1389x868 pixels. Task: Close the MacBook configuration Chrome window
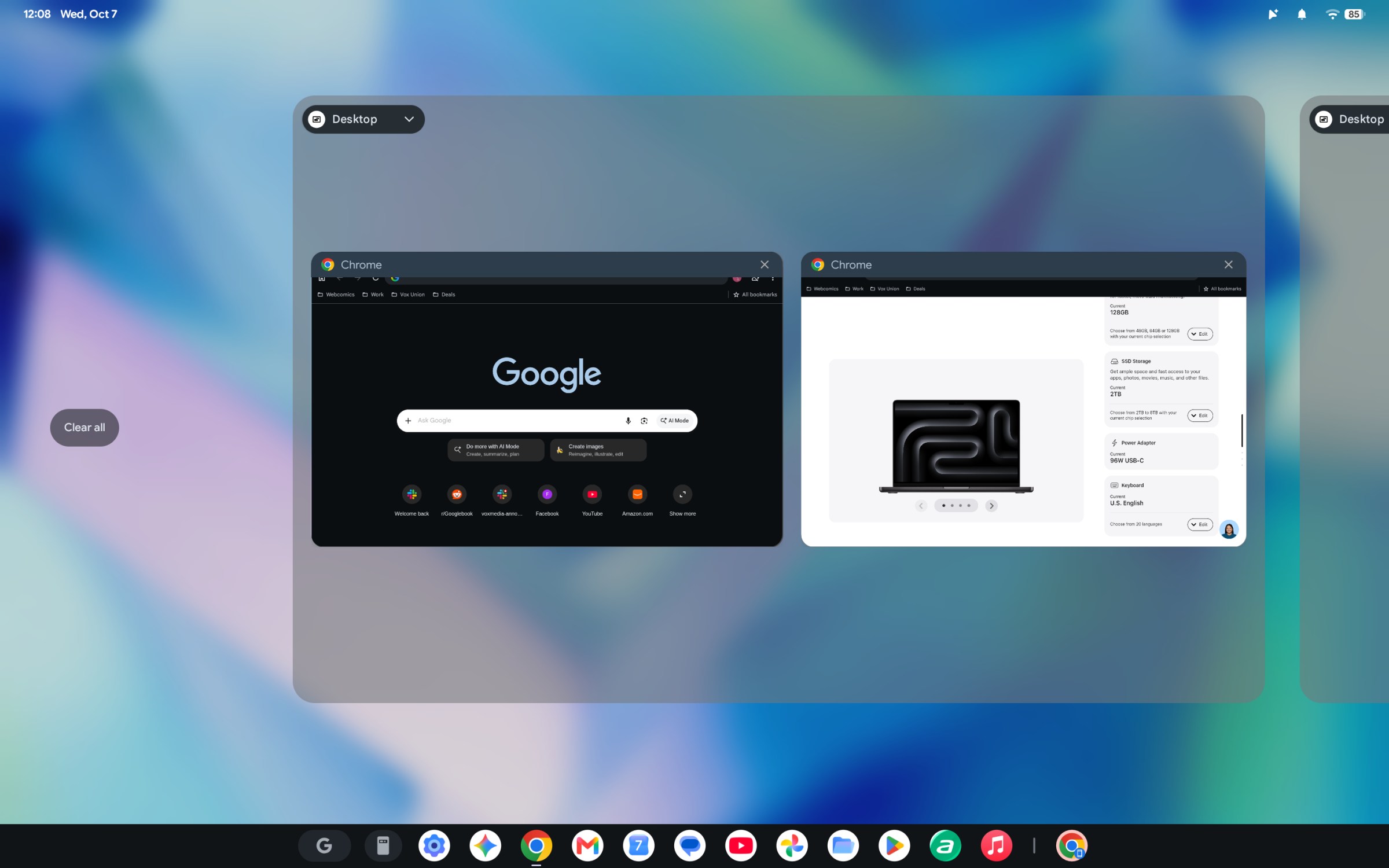(1228, 264)
